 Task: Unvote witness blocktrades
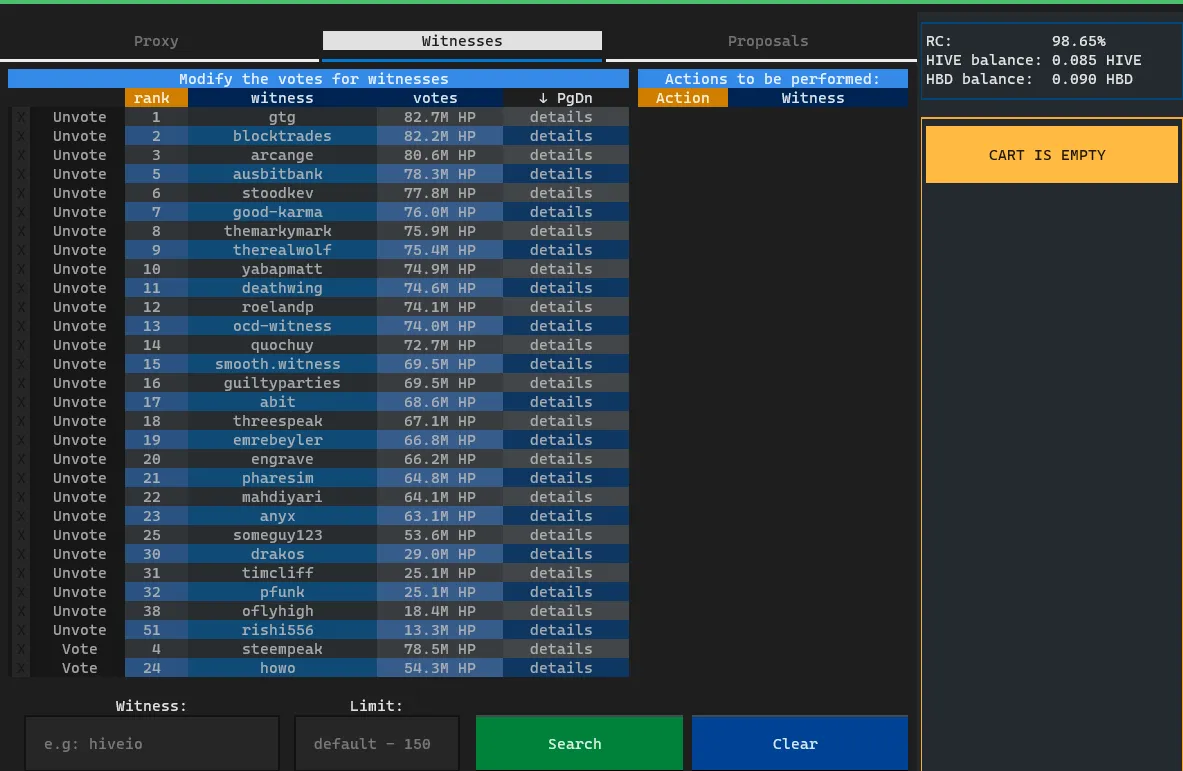[x=79, y=136]
